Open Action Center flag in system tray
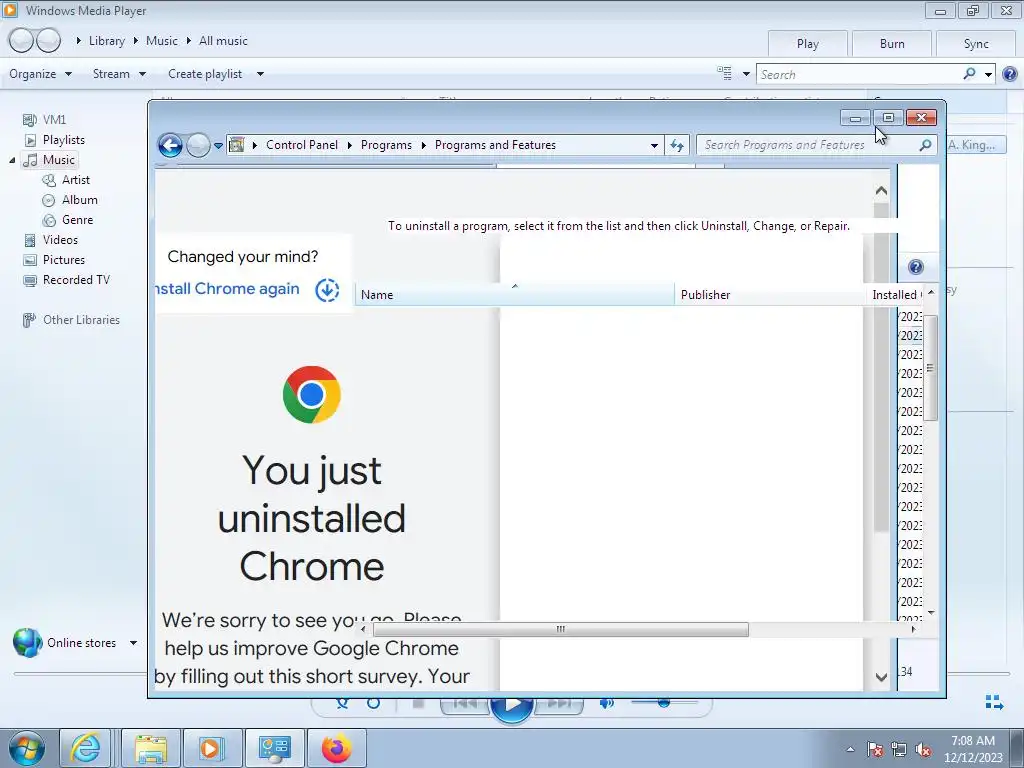The image size is (1024, 768). pyautogui.click(x=875, y=749)
